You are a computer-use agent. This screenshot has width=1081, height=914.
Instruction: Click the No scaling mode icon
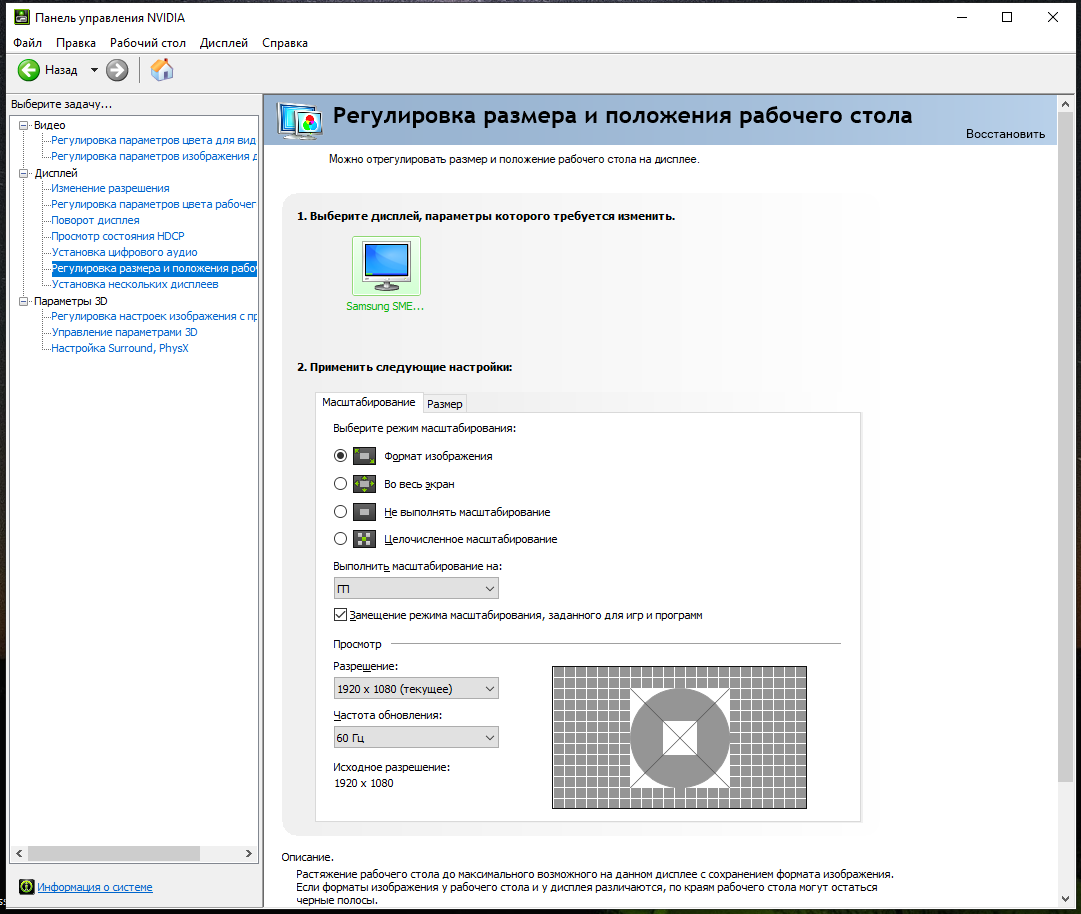click(x=364, y=512)
